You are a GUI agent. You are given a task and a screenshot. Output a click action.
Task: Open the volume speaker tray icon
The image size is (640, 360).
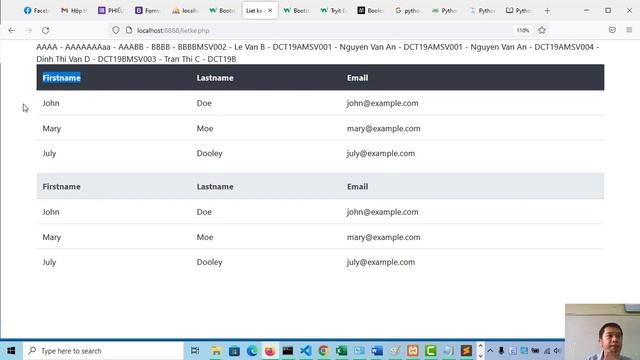pyautogui.click(x=557, y=351)
